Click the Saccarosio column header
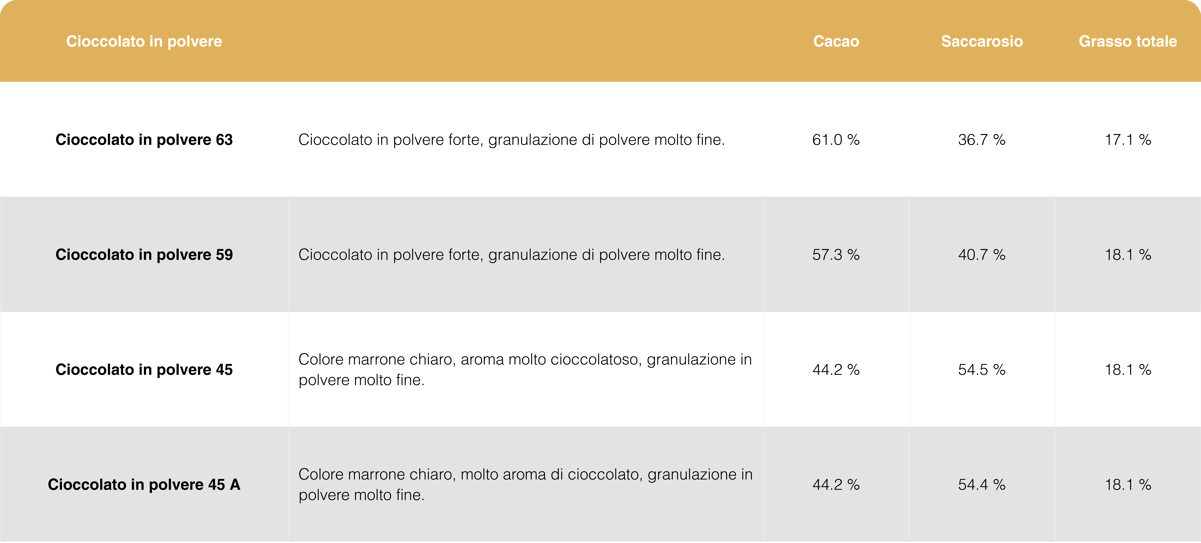The height and width of the screenshot is (543, 1201). pyautogui.click(x=981, y=41)
